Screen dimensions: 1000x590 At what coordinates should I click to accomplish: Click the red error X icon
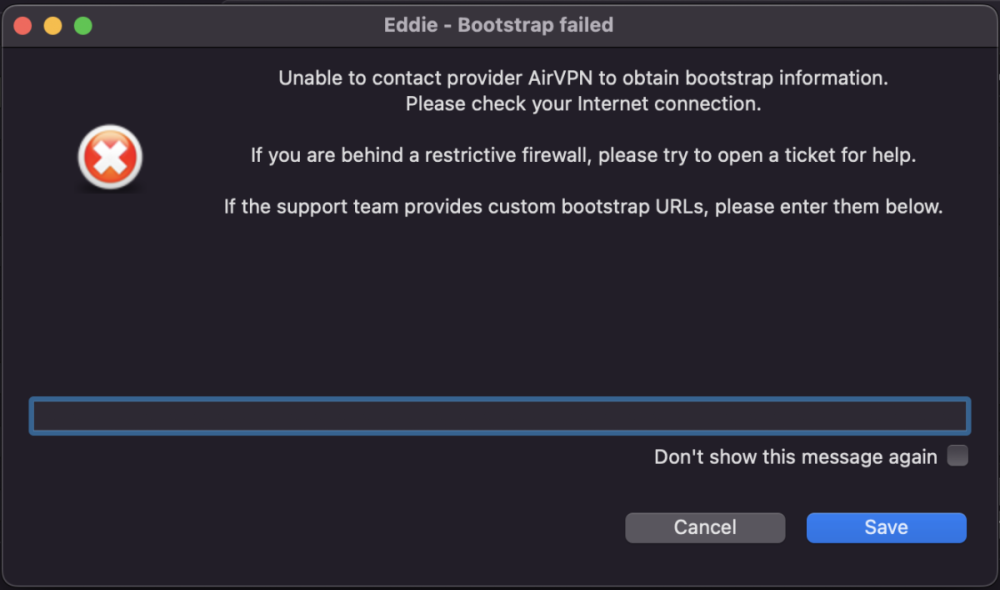[110, 157]
